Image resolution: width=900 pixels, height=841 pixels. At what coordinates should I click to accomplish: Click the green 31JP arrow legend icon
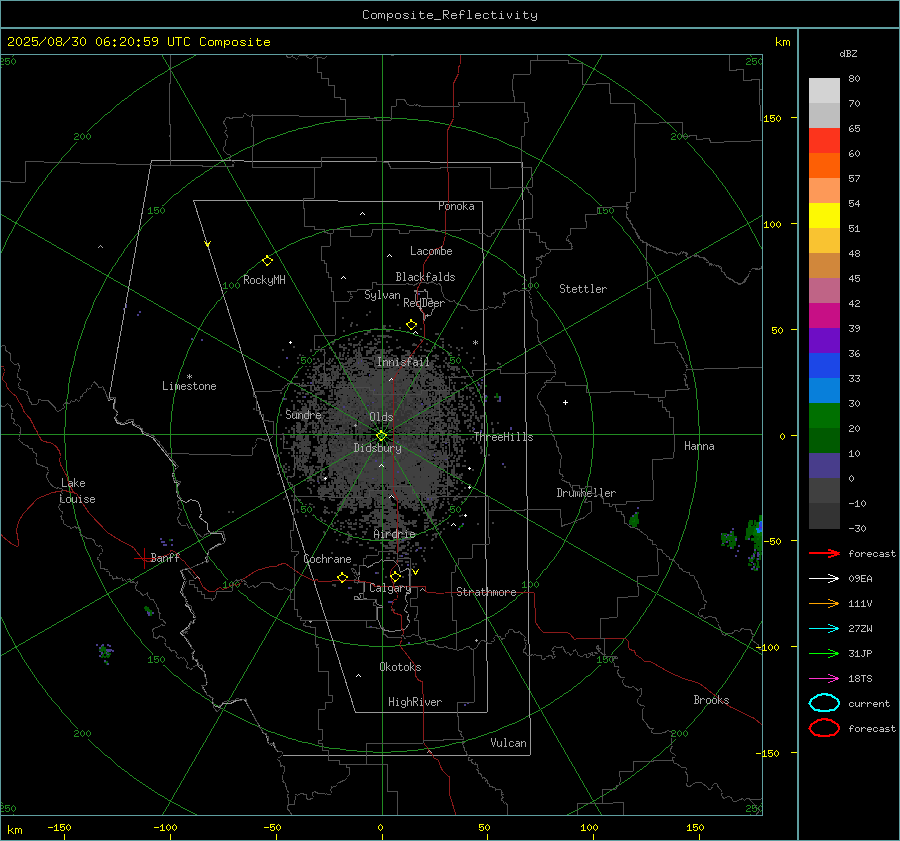(x=824, y=653)
